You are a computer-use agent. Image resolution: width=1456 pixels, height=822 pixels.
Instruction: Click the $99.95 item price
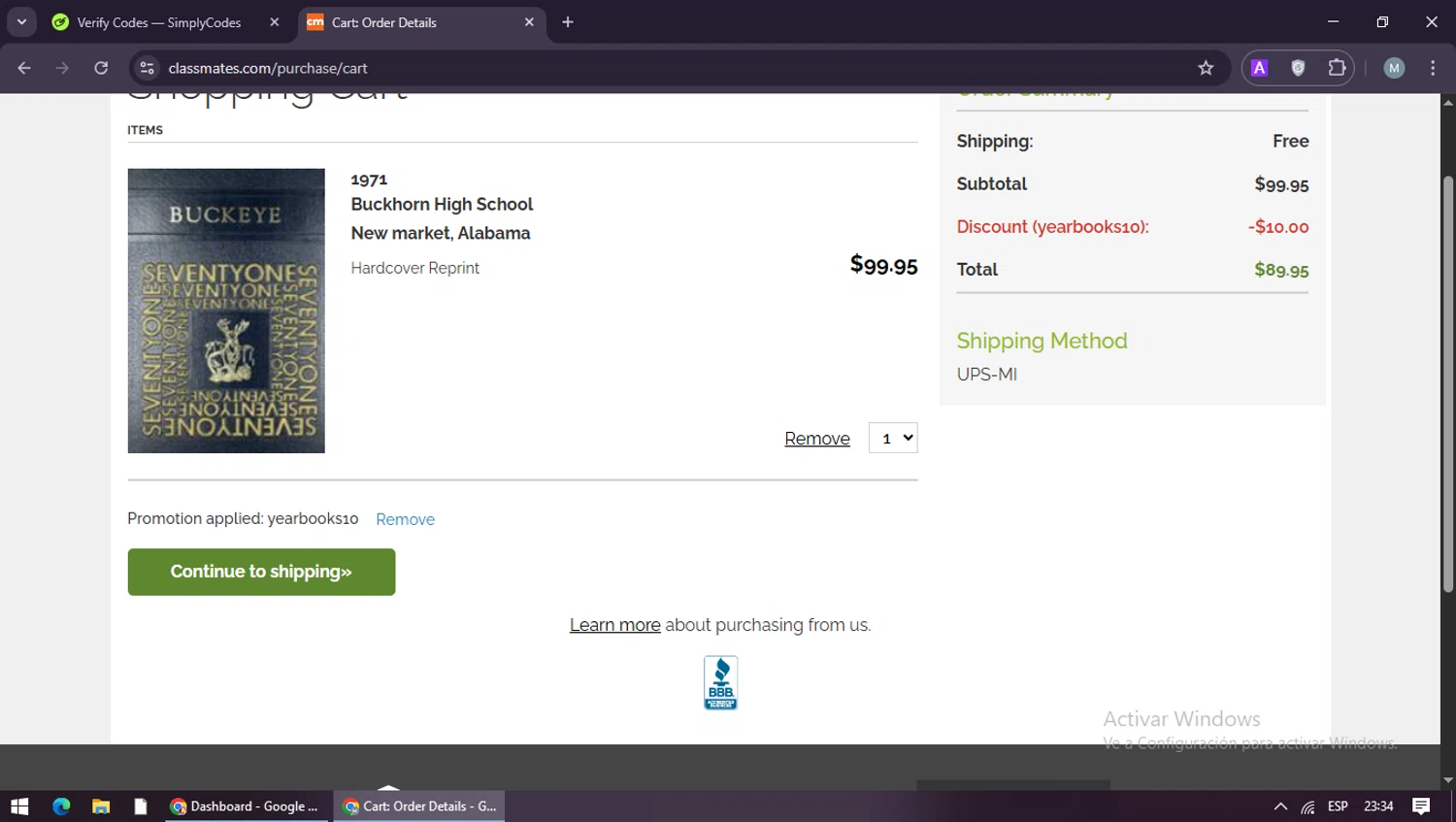(x=883, y=265)
